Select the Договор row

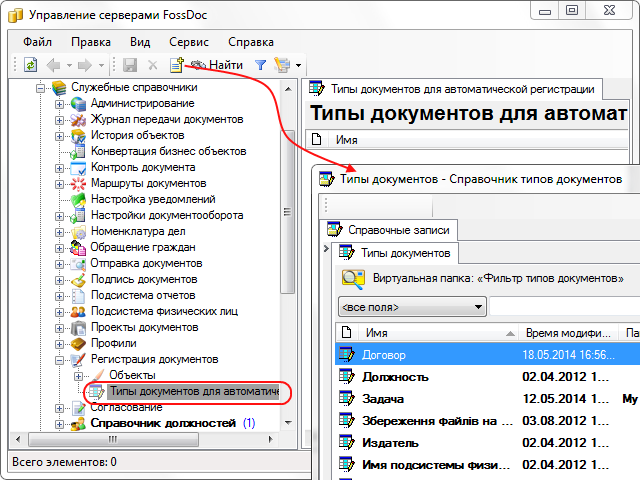(487, 354)
